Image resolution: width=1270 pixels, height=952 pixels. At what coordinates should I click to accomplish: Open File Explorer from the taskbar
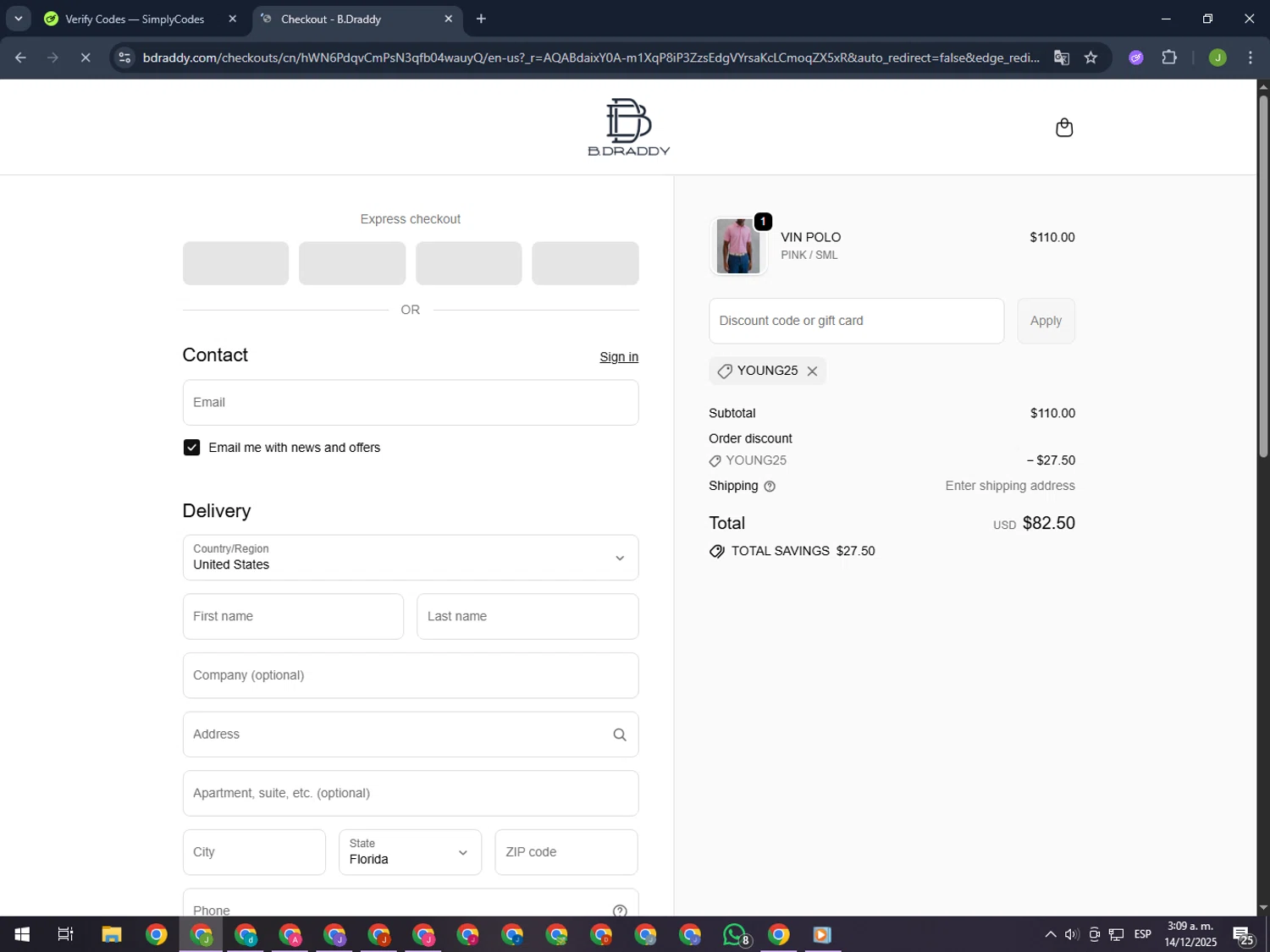tap(112, 935)
